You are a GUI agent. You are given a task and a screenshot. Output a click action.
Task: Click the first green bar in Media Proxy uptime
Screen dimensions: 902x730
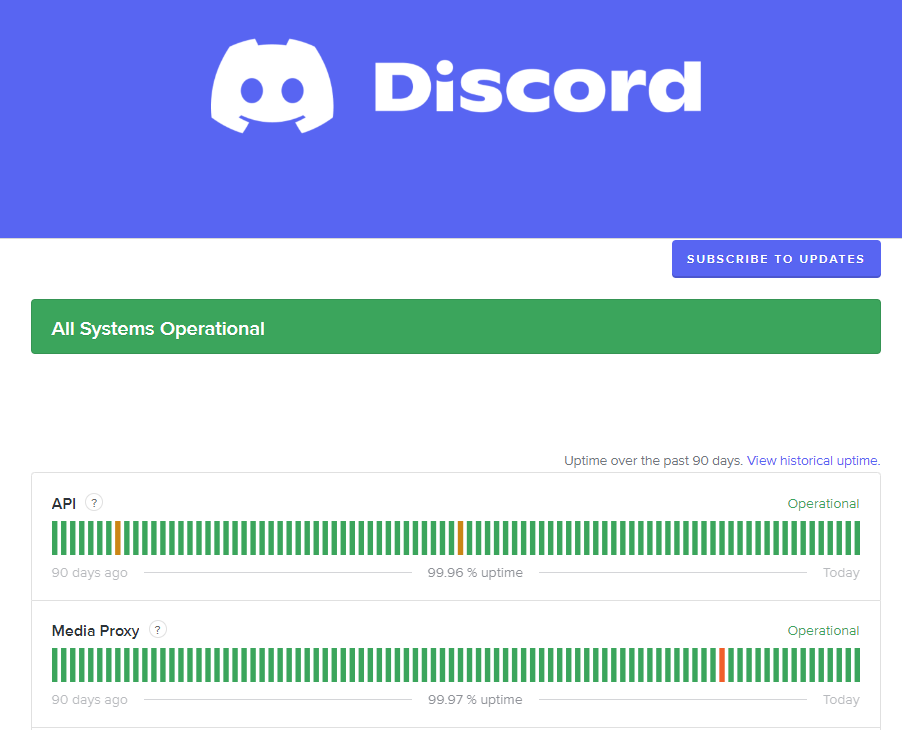pos(55,665)
